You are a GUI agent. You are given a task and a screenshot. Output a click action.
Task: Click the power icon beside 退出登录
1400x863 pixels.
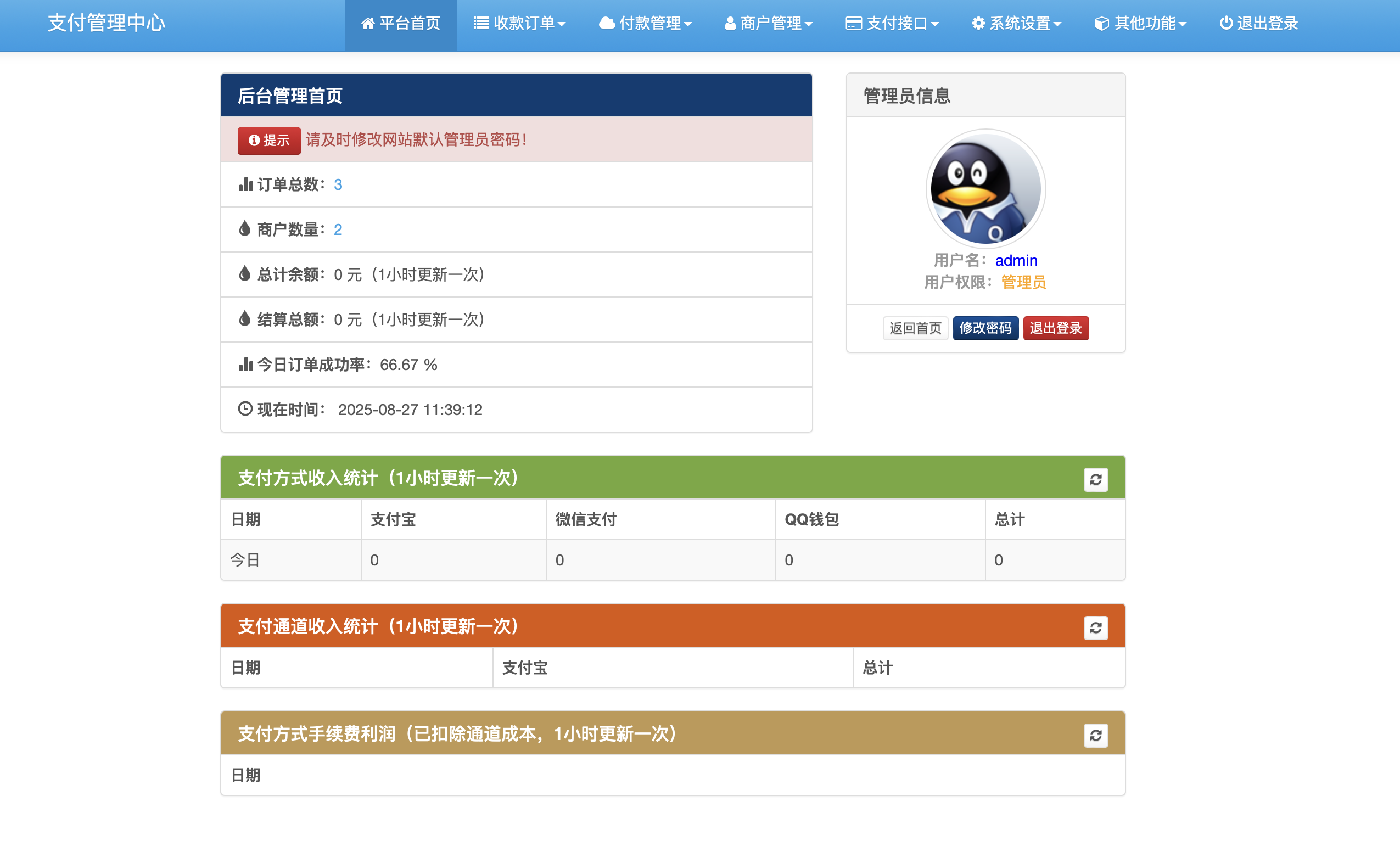(1225, 24)
